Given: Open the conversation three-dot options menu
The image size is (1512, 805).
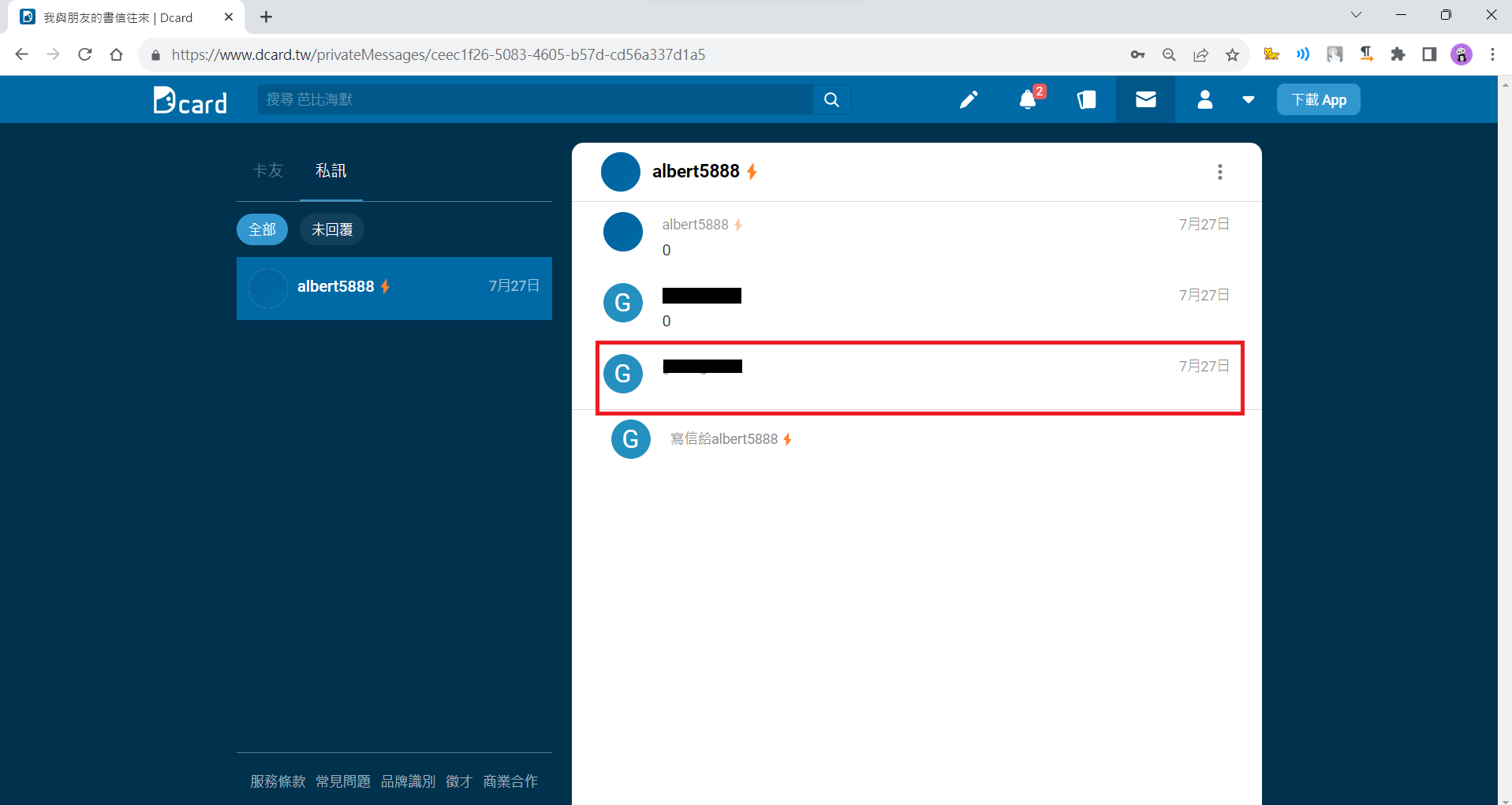Looking at the screenshot, I should pos(1220,172).
